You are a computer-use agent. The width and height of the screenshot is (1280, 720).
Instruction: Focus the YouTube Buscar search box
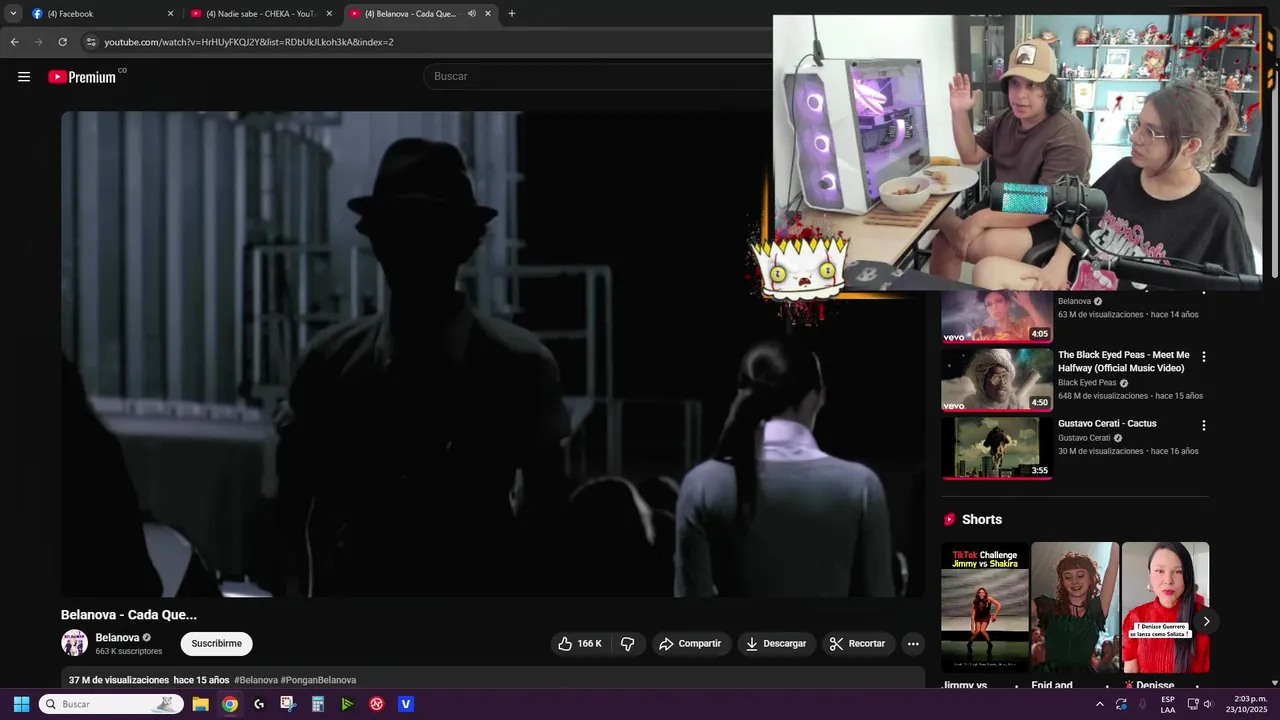[x=600, y=76]
